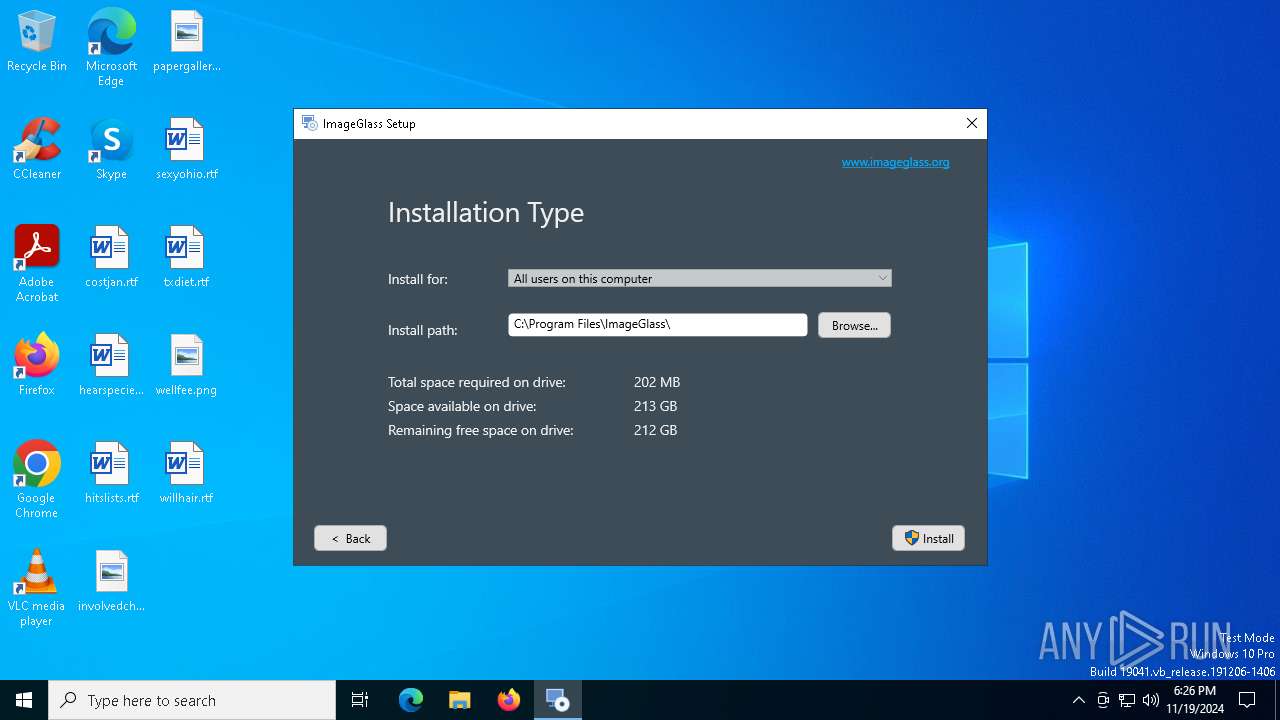Click the 212 GB remaining space value
Screen dimensions: 1280x720
(655, 430)
